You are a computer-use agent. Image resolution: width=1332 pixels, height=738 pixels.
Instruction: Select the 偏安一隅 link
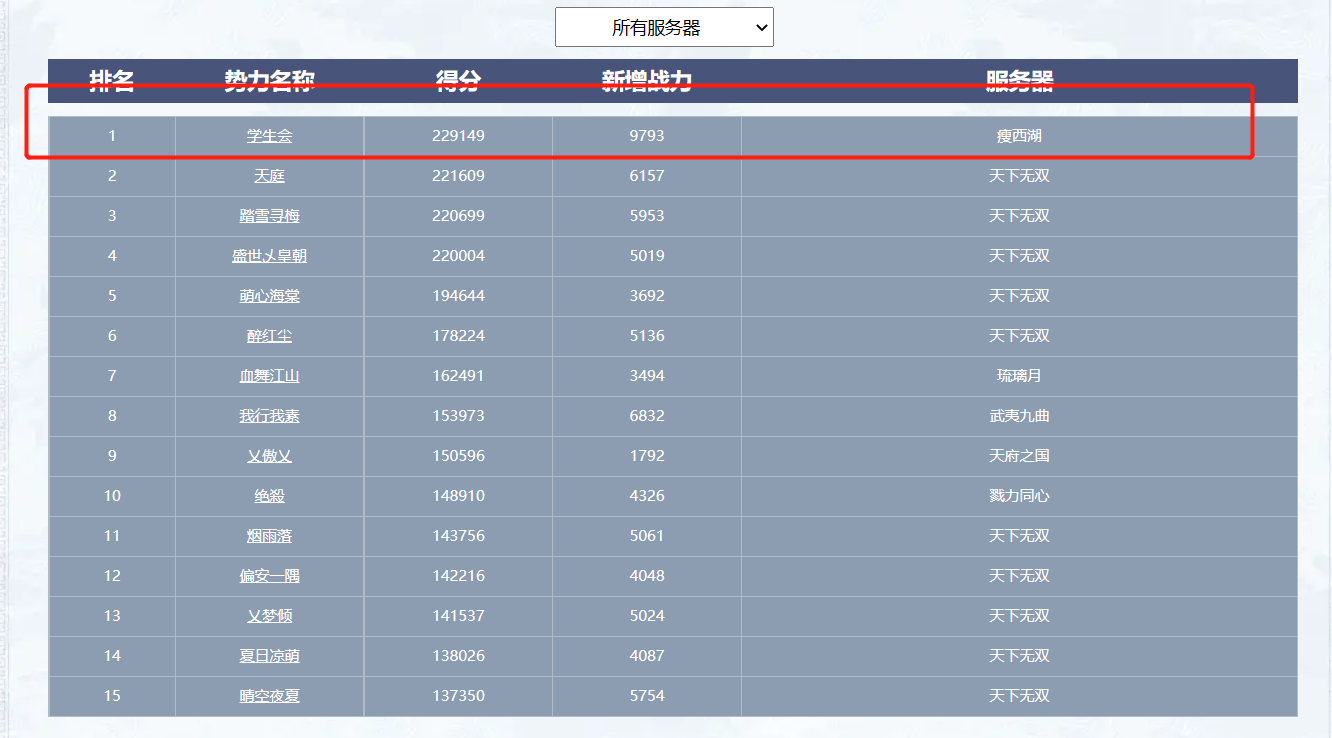(x=269, y=576)
